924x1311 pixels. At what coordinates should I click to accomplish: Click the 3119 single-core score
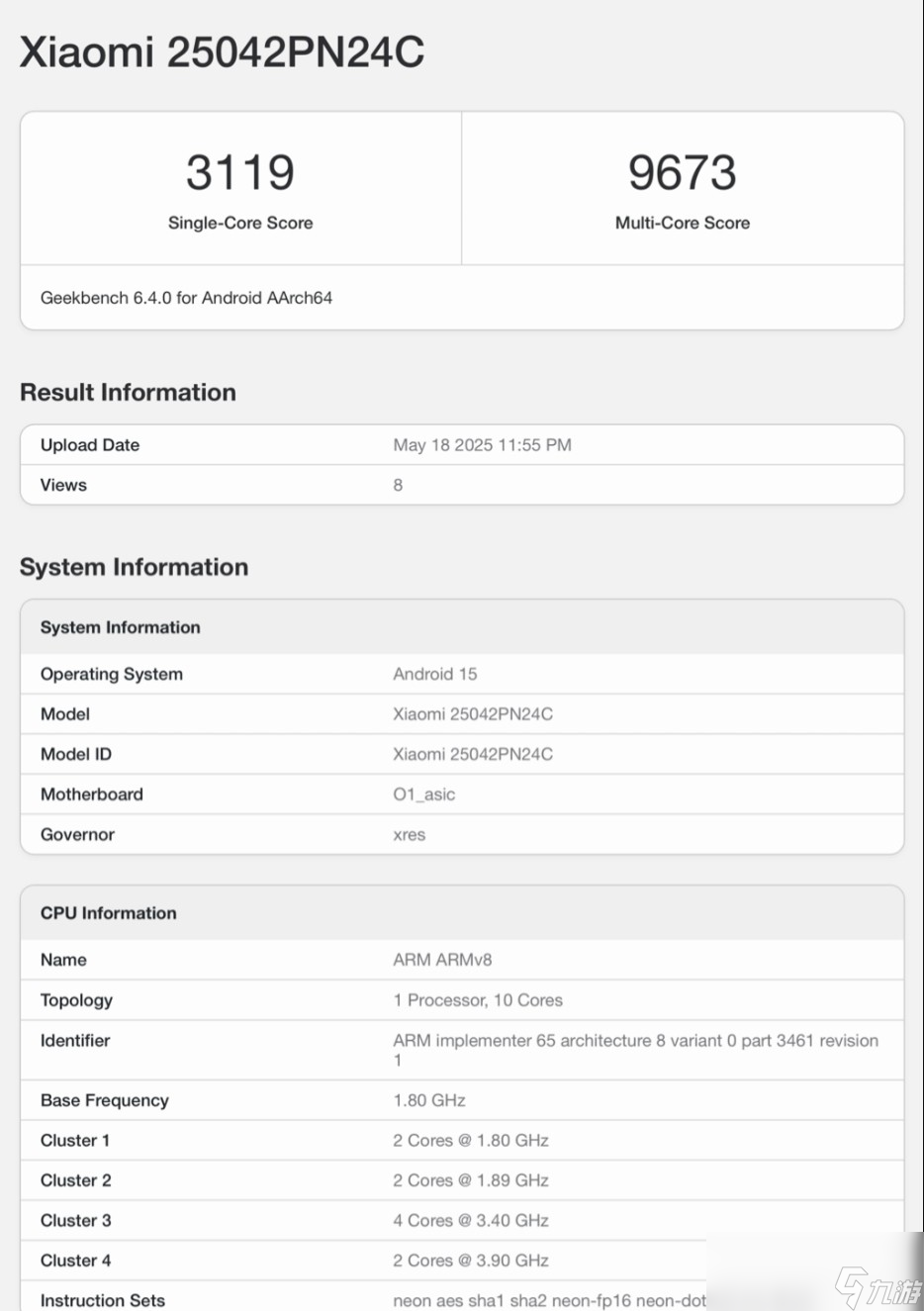point(240,172)
